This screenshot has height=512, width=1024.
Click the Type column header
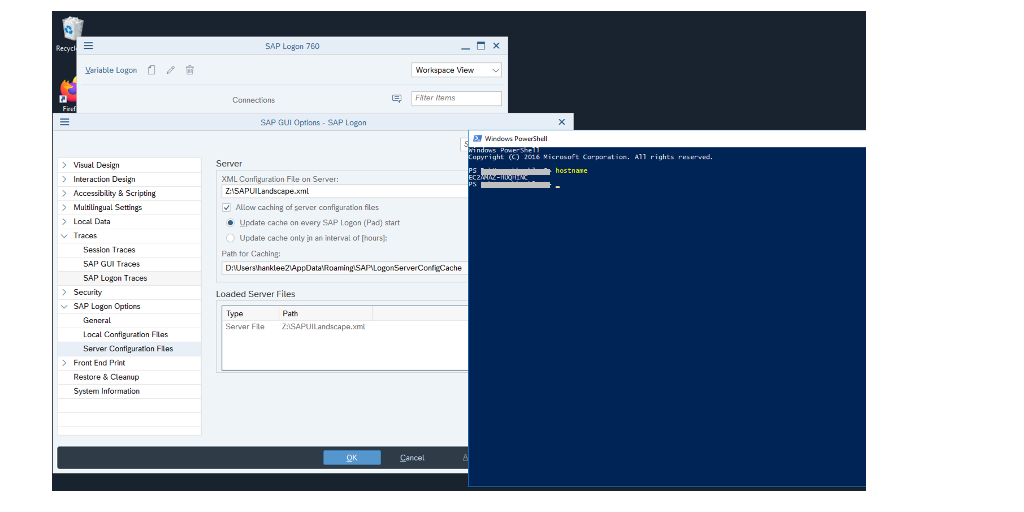(x=251, y=313)
